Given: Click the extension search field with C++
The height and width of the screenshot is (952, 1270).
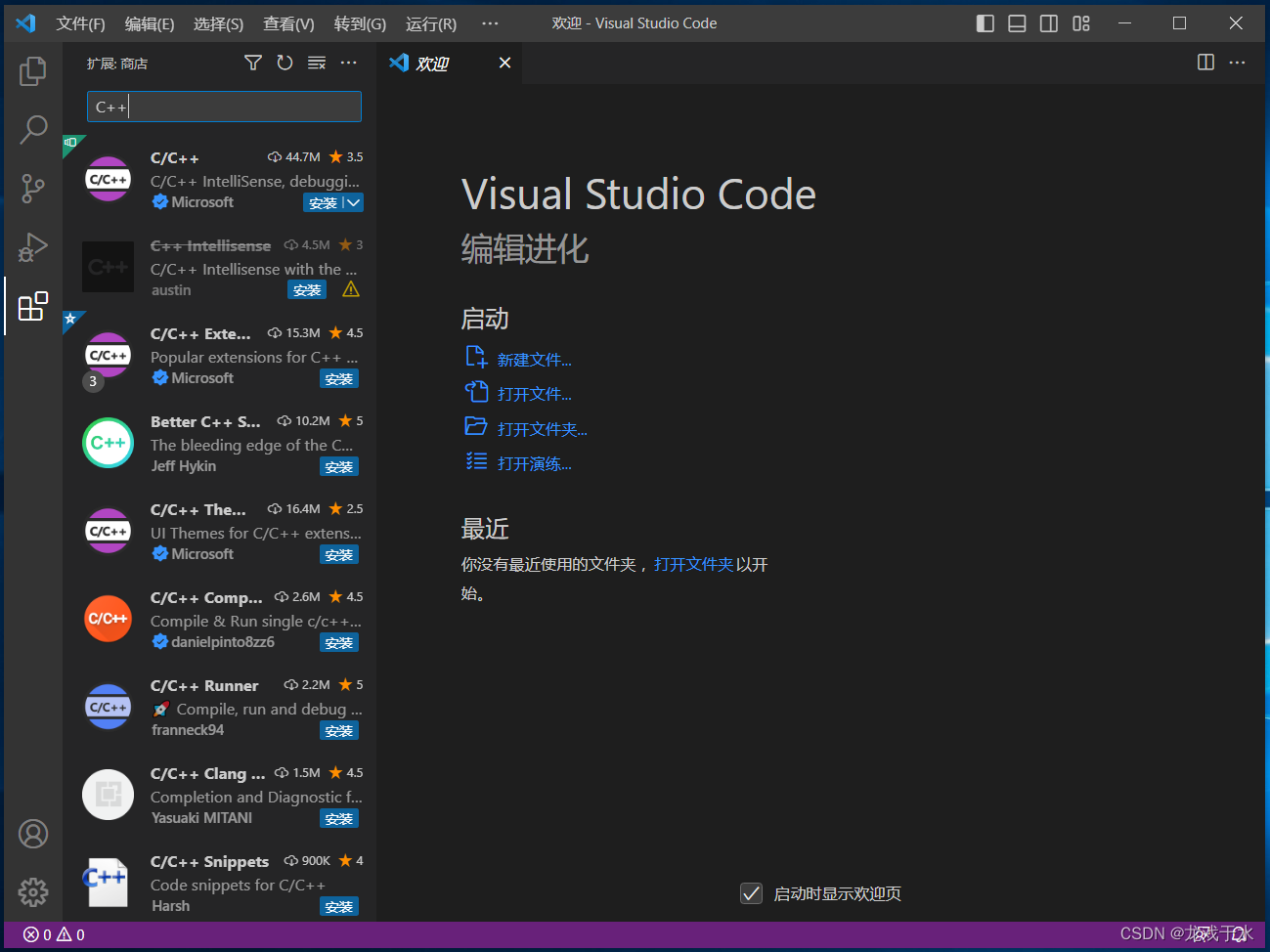Looking at the screenshot, I should (x=224, y=107).
